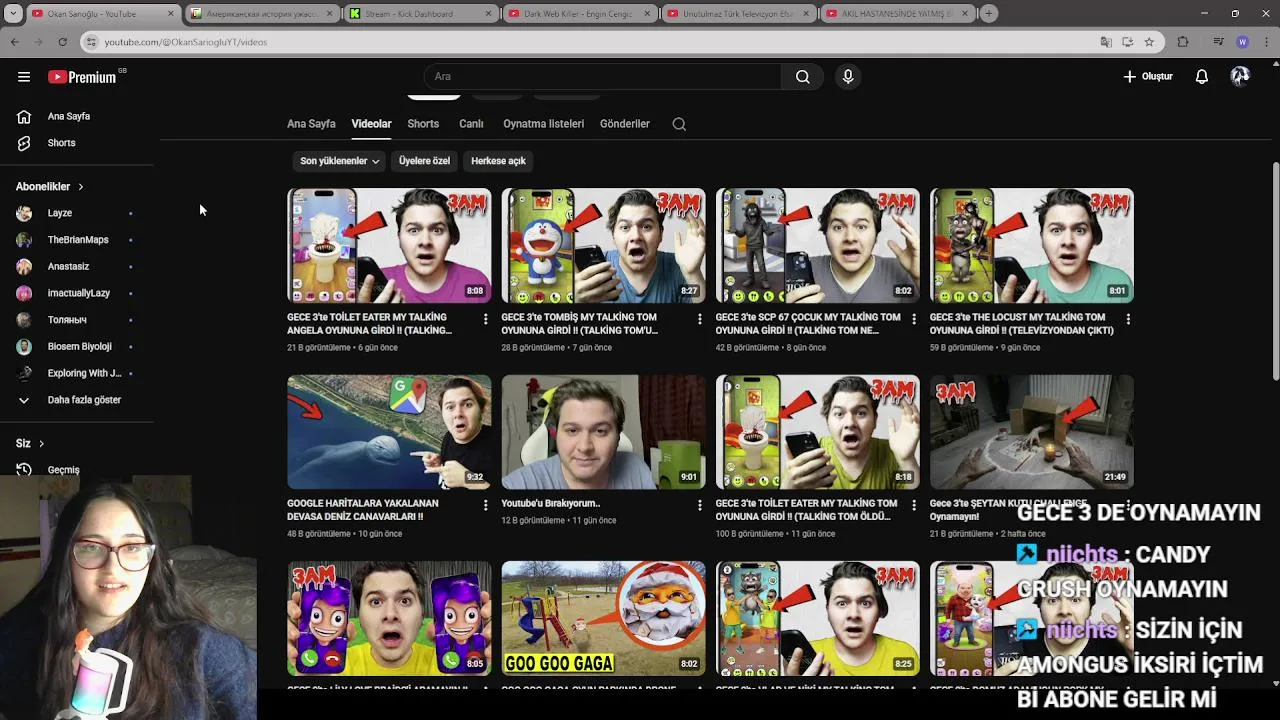Open the Chrome three-dot menu
Viewport: 1280px width, 720px height.
(x=1265, y=42)
